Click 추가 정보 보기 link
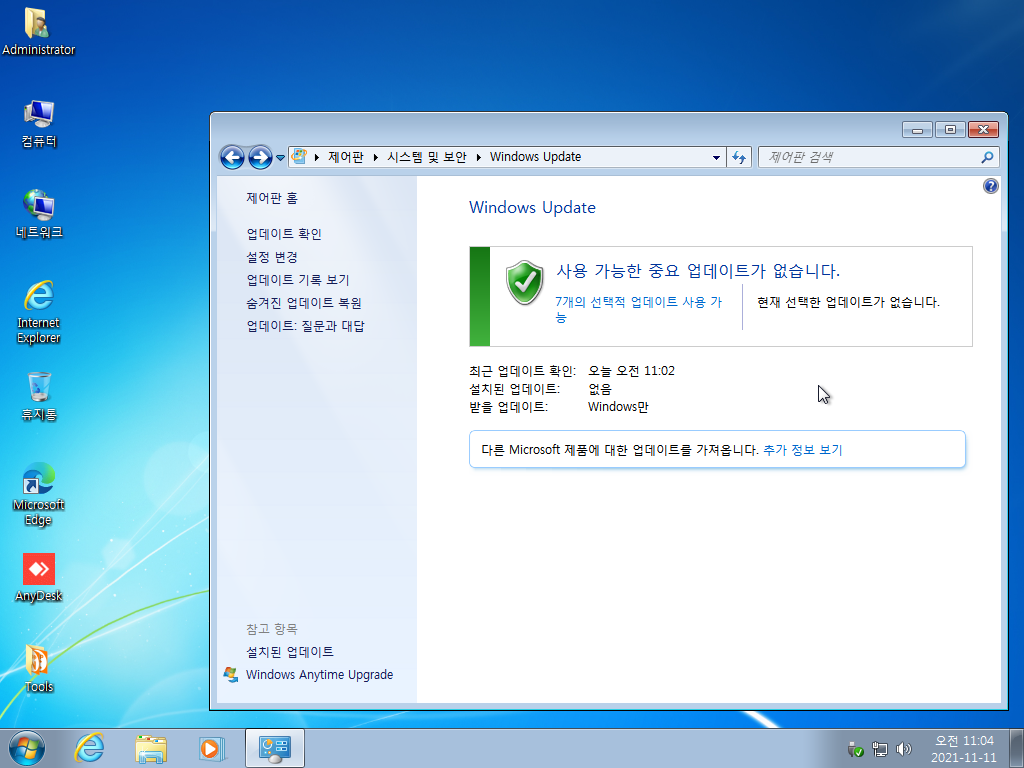1024x768 pixels. (x=803, y=450)
